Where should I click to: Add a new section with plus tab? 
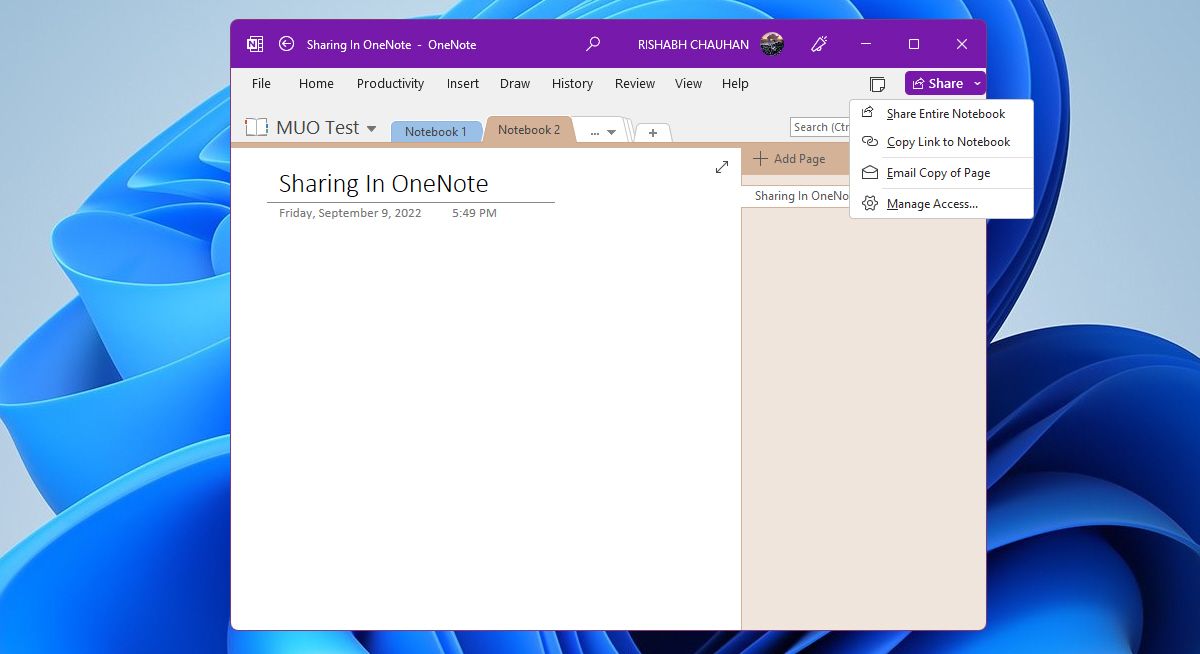pyautogui.click(x=653, y=132)
